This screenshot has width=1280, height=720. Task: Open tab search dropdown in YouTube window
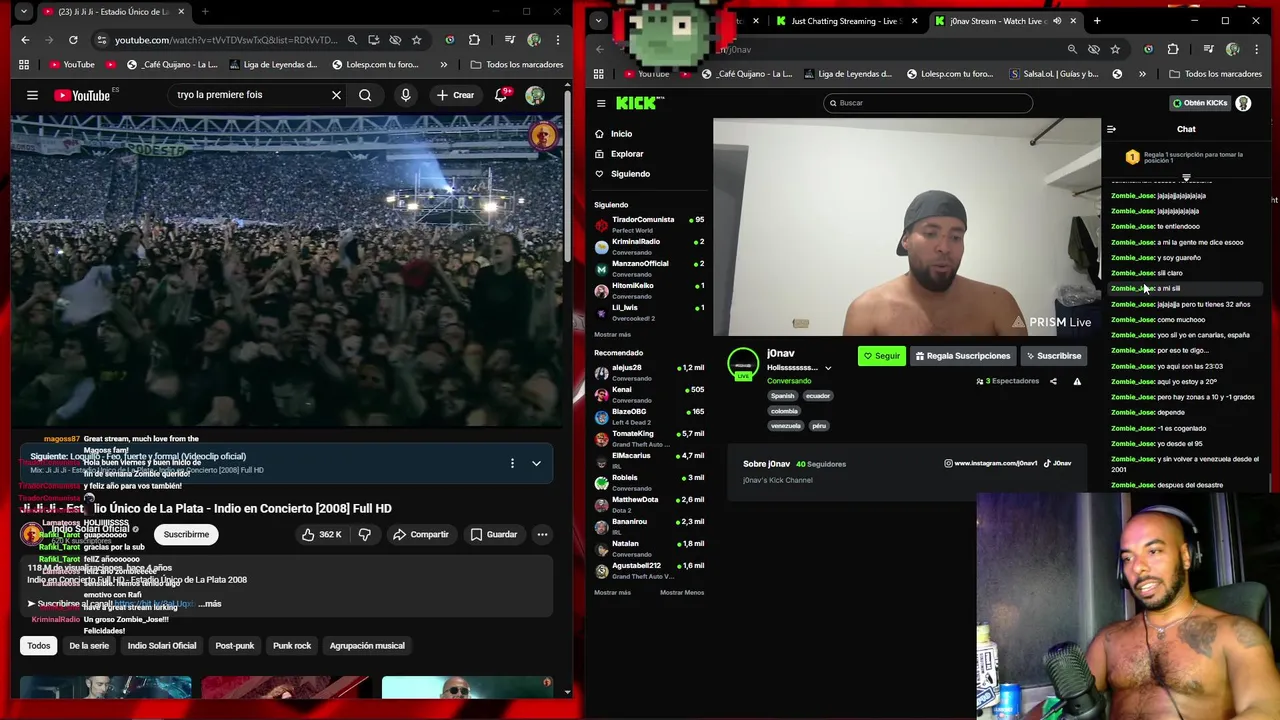(23, 12)
